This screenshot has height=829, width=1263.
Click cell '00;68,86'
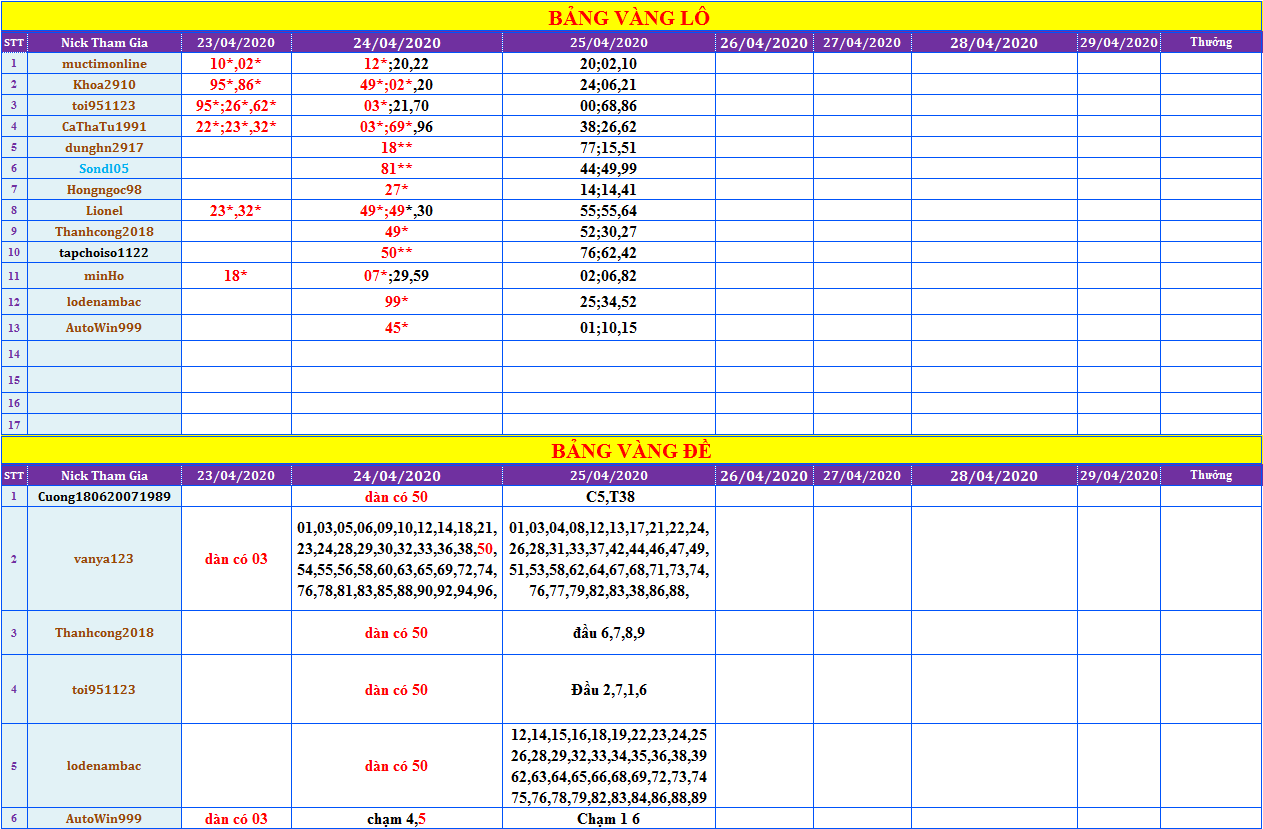pos(609,105)
